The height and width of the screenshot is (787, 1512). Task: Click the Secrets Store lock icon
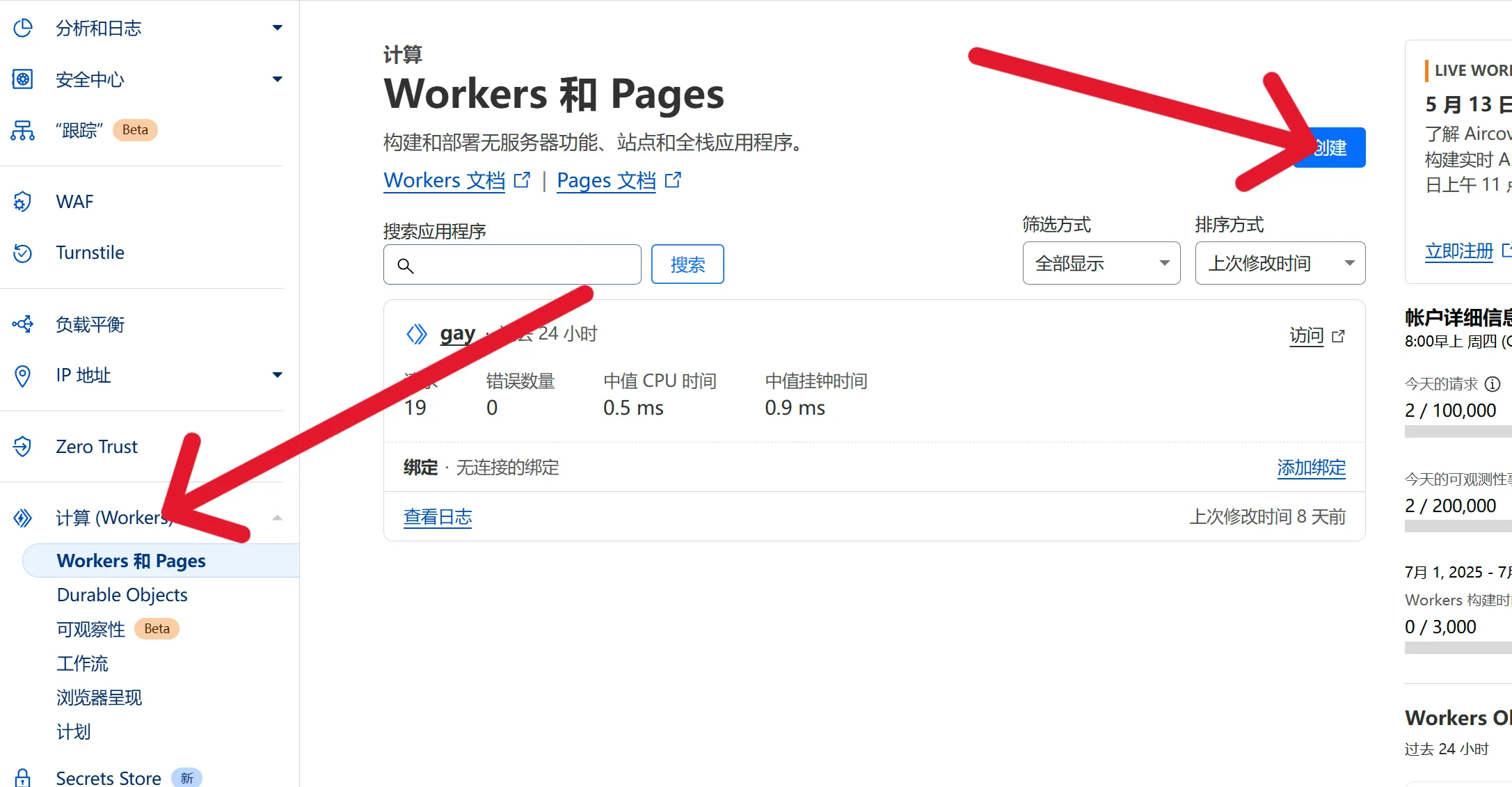(23, 777)
